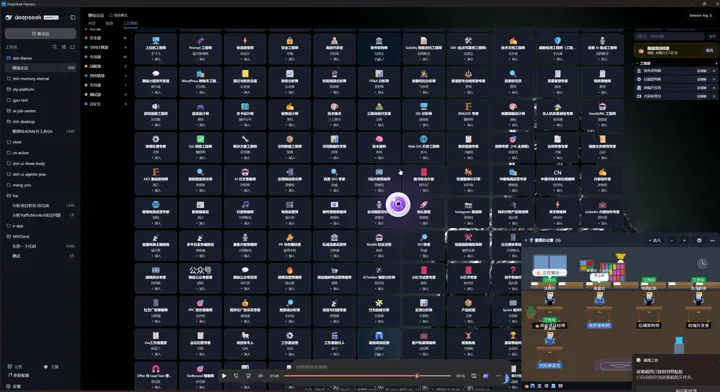Viewport: 720px width, 392px height.
Task: Open office panel gear settings
Action: tap(699, 240)
